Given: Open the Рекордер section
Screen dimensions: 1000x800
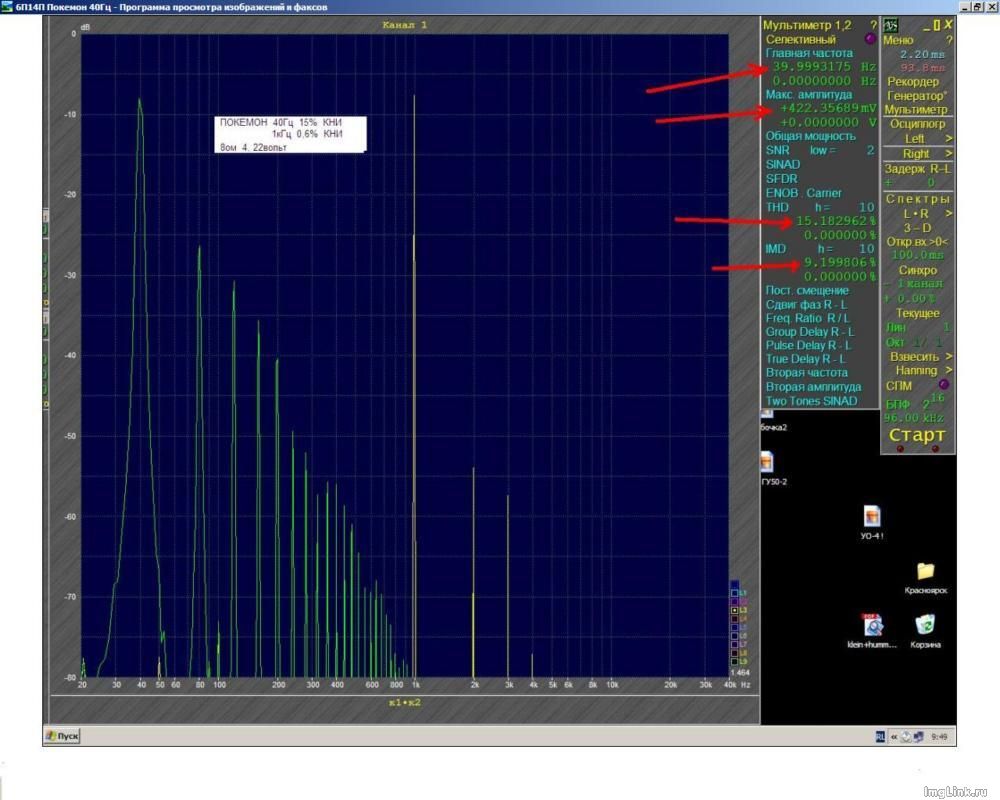Looking at the screenshot, I should point(913,82).
